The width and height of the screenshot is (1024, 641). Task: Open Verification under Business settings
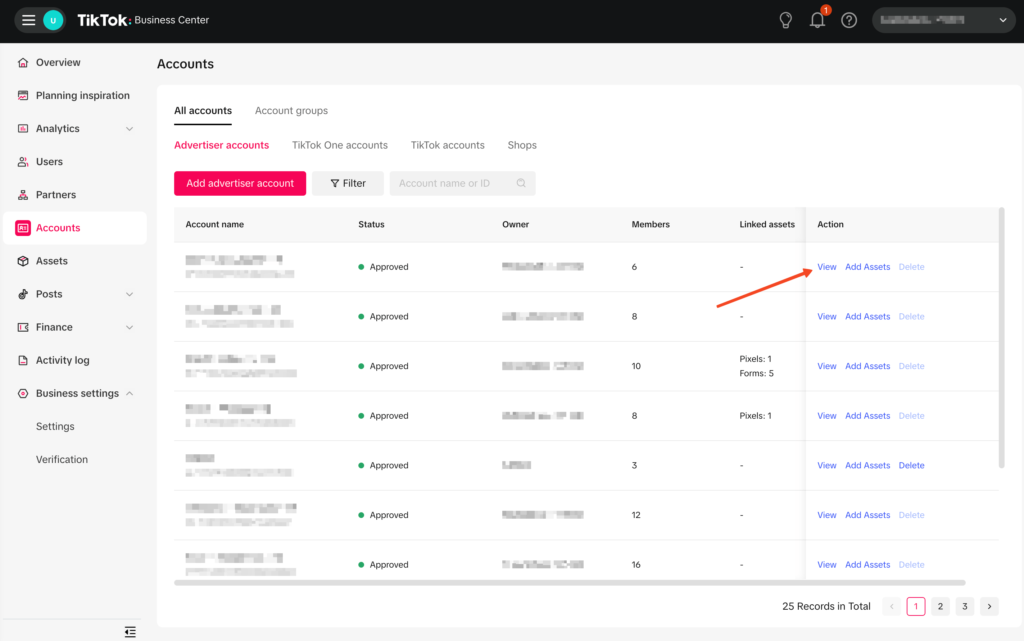coord(61,460)
